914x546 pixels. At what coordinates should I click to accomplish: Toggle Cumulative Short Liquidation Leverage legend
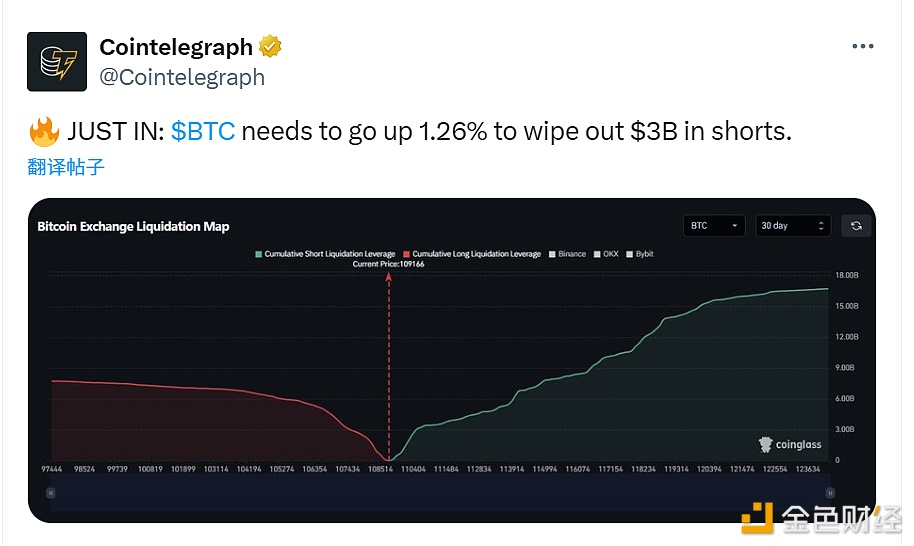click(x=325, y=254)
